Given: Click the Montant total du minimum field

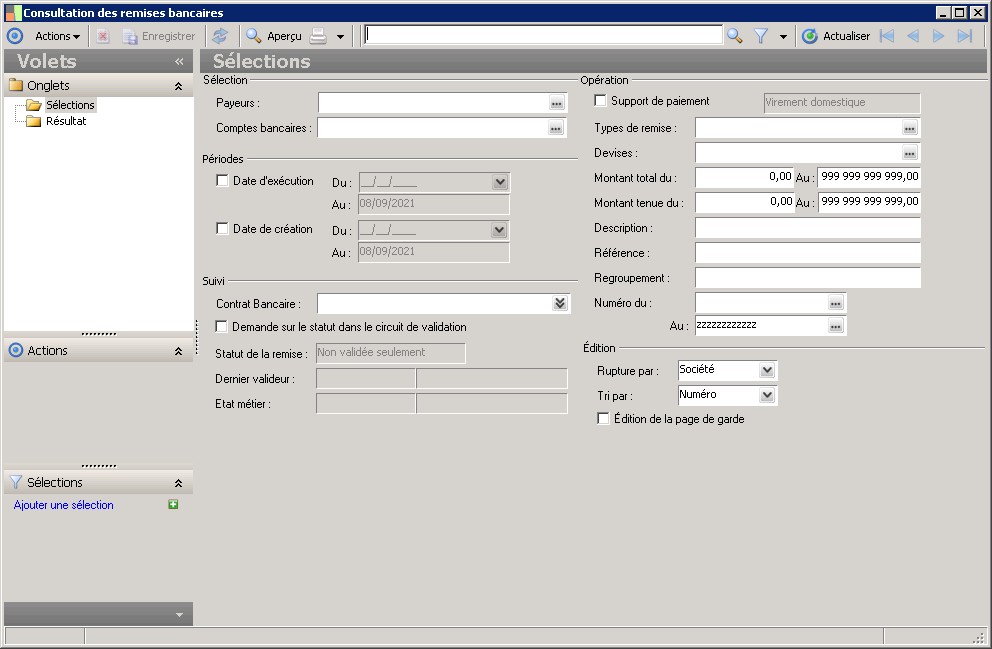Looking at the screenshot, I should tap(744, 177).
